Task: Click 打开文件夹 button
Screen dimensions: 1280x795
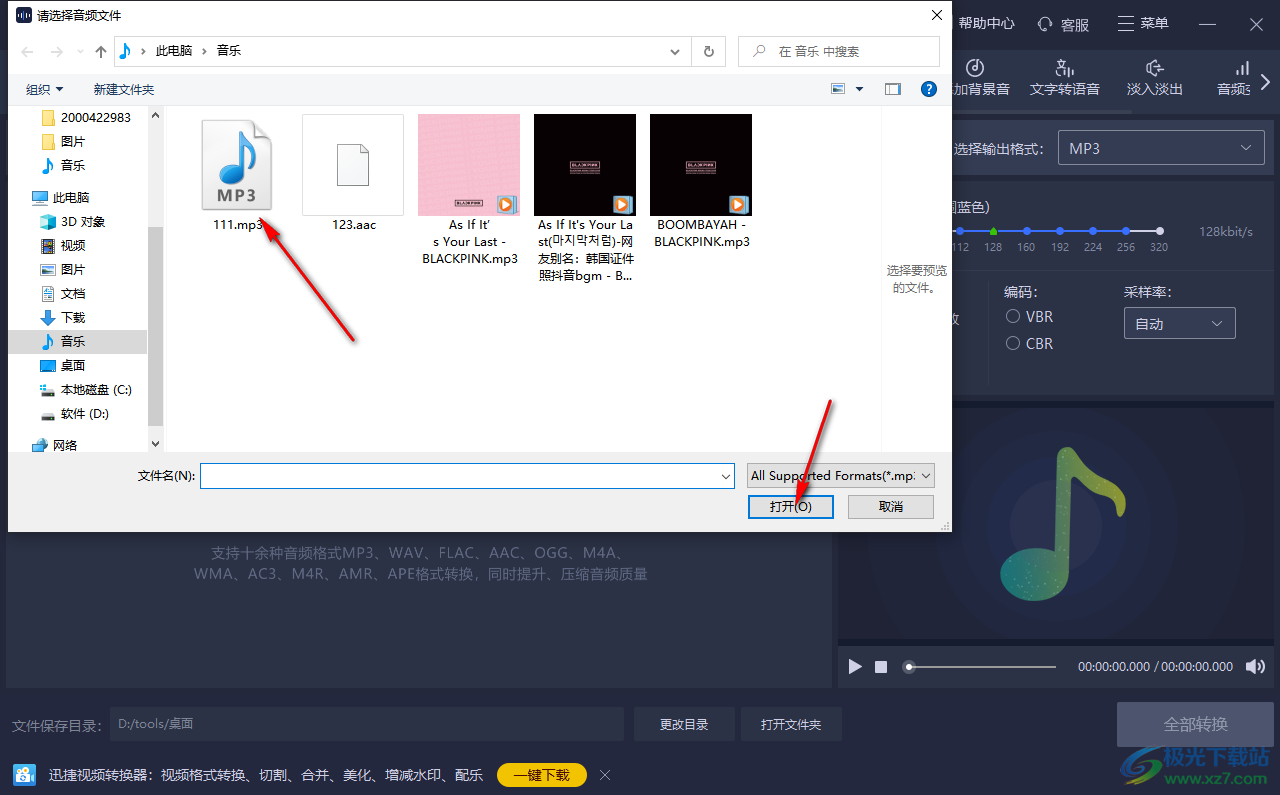Action: pos(791,724)
